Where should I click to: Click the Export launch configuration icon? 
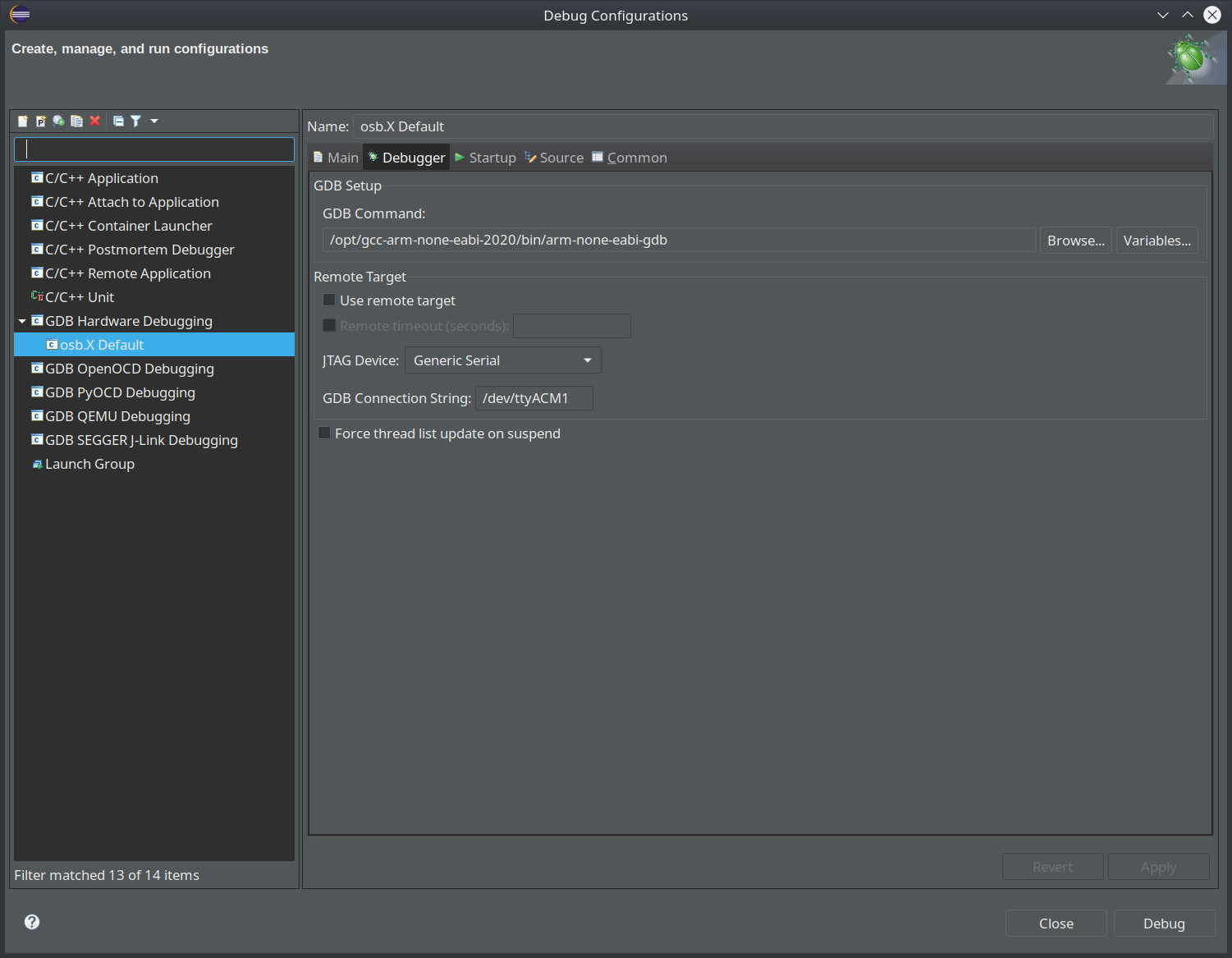59,121
